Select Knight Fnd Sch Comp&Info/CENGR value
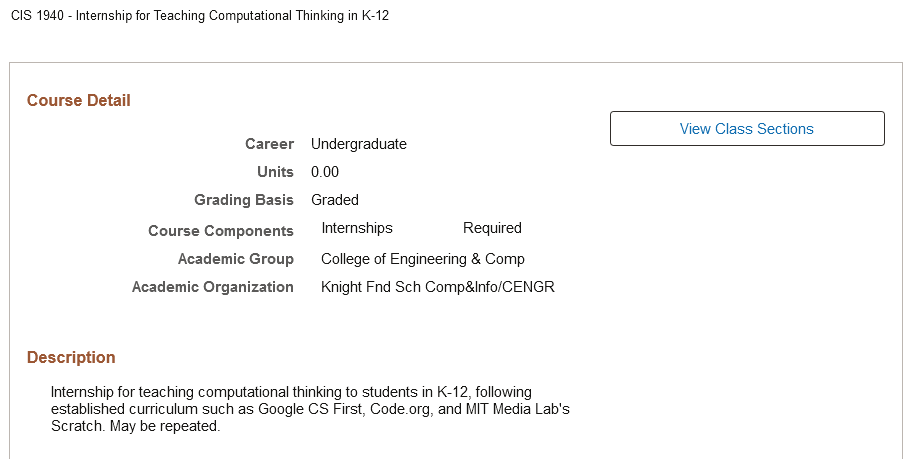The height and width of the screenshot is (459, 907). 437,287
